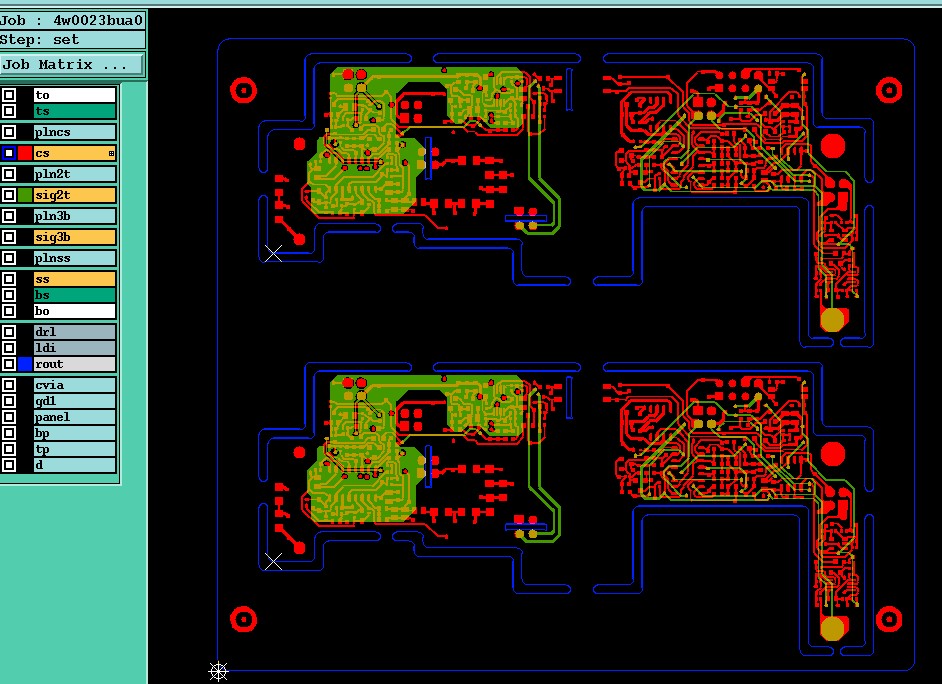Click the white X marker on lower-left board
The width and height of the screenshot is (942, 684).
click(x=273, y=561)
